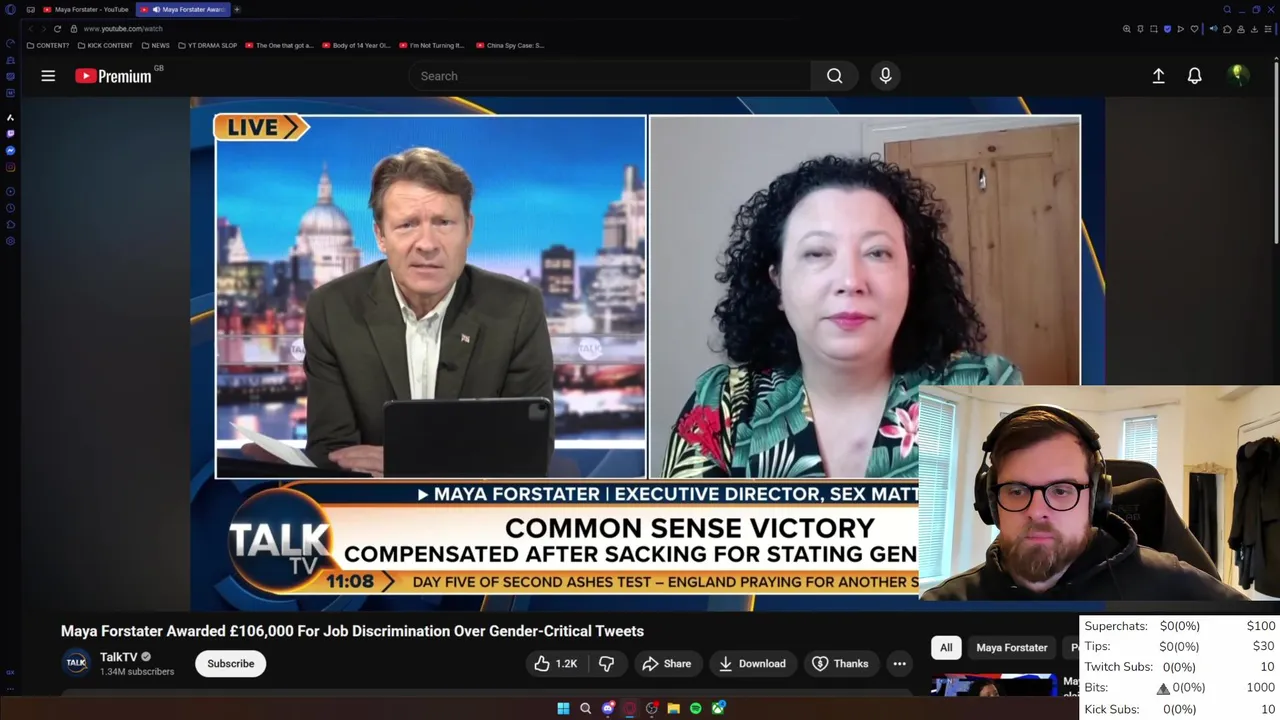Open the TalkTV channel name link

pyautogui.click(x=118, y=657)
